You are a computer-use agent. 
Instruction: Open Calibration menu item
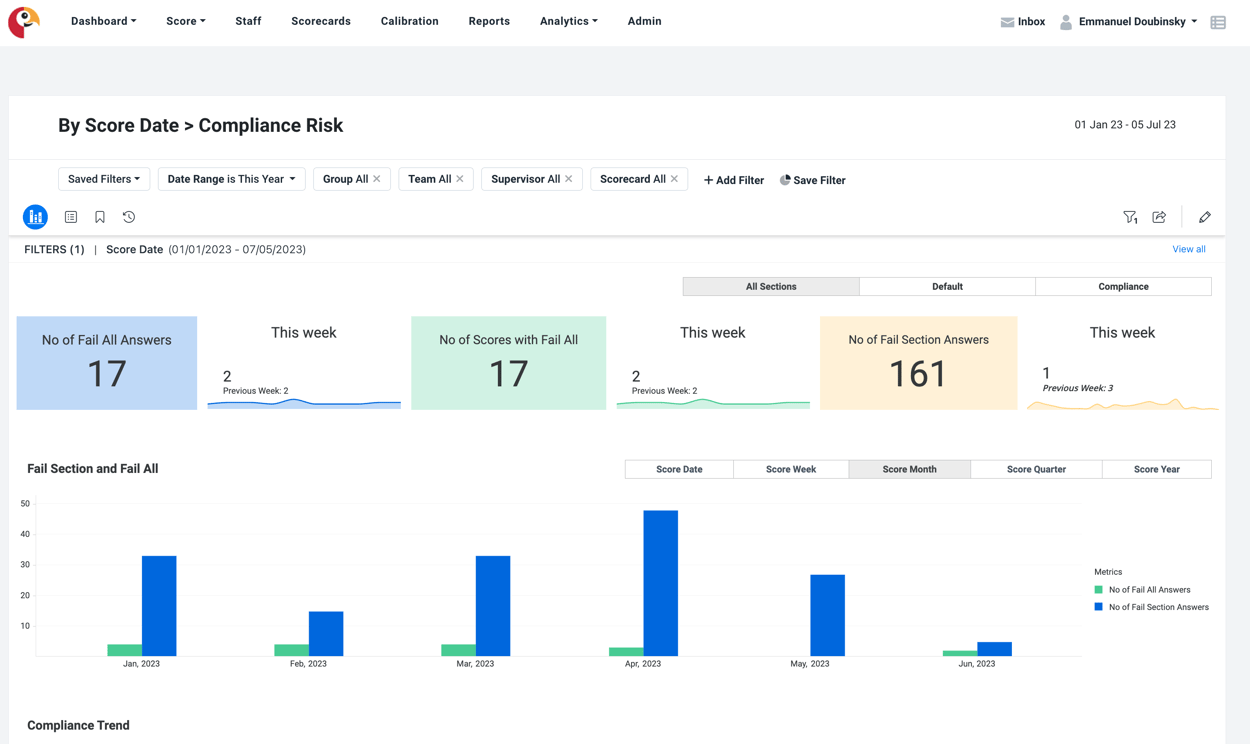pos(409,21)
